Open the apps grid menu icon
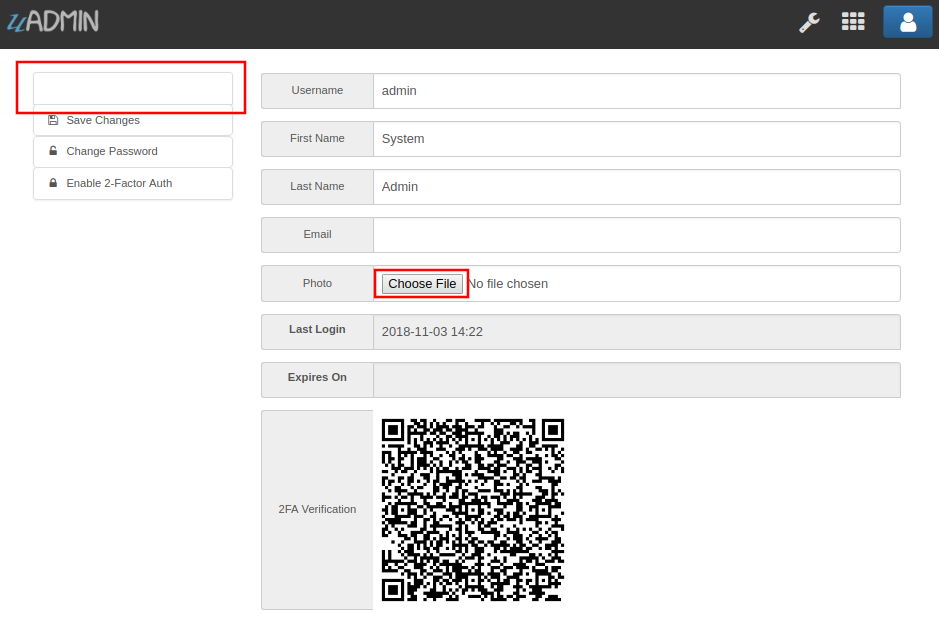The width and height of the screenshot is (939, 618). (x=853, y=22)
